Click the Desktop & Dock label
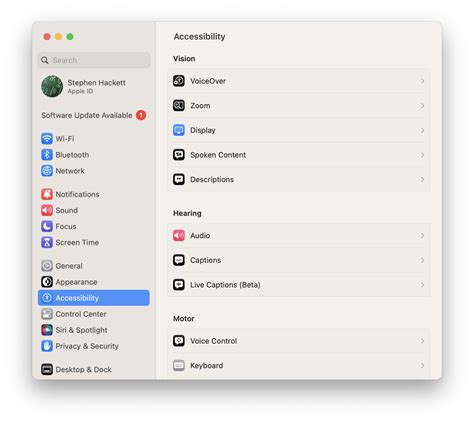Image resolution: width=474 pixels, height=422 pixels. (x=84, y=370)
